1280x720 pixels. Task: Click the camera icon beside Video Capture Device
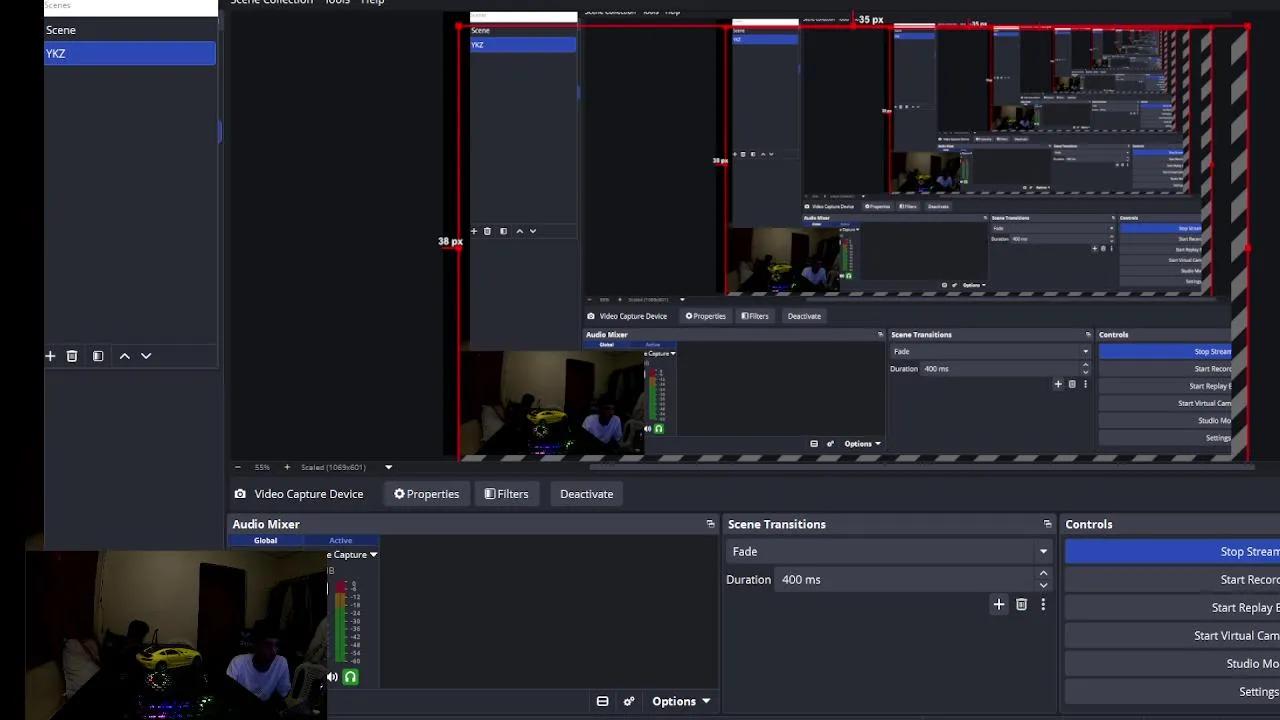coord(240,494)
